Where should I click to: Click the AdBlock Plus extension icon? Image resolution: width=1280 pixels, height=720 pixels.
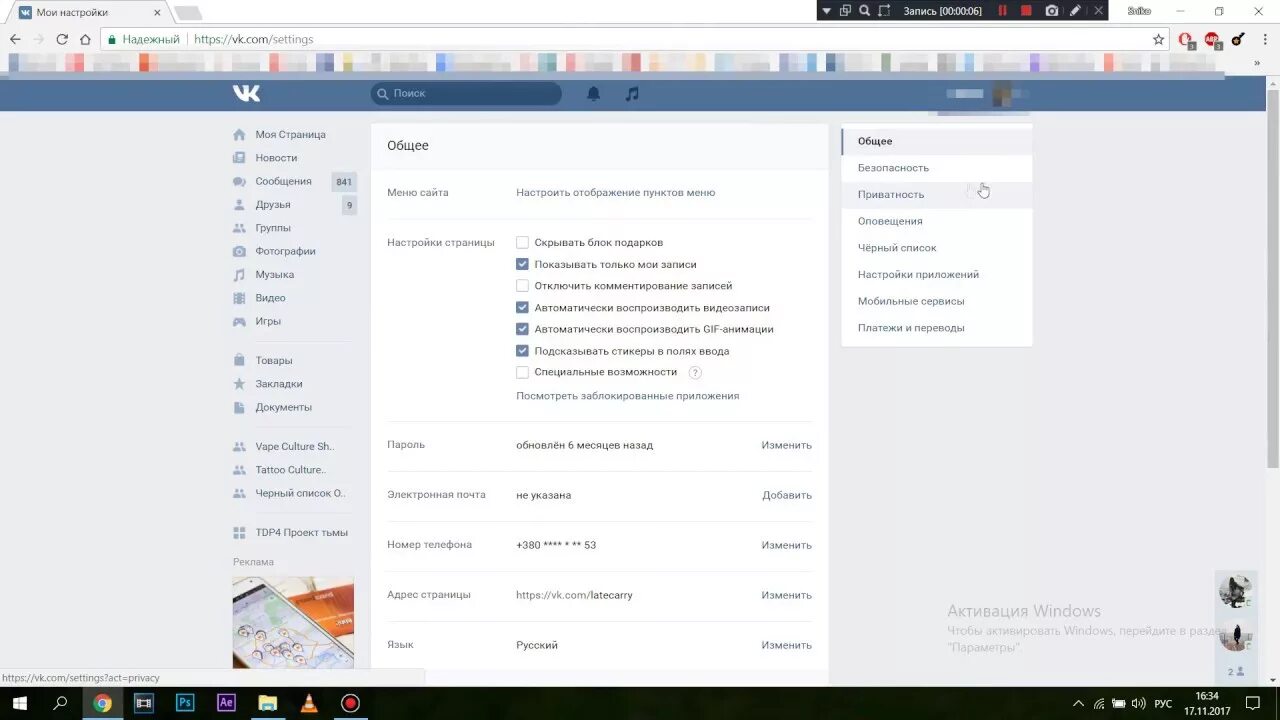point(1212,39)
